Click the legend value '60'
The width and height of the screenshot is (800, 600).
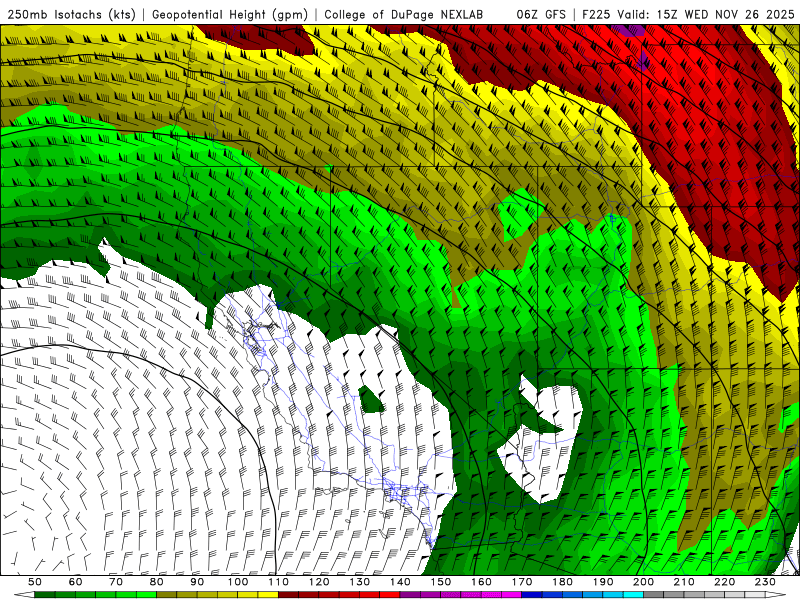click(76, 582)
